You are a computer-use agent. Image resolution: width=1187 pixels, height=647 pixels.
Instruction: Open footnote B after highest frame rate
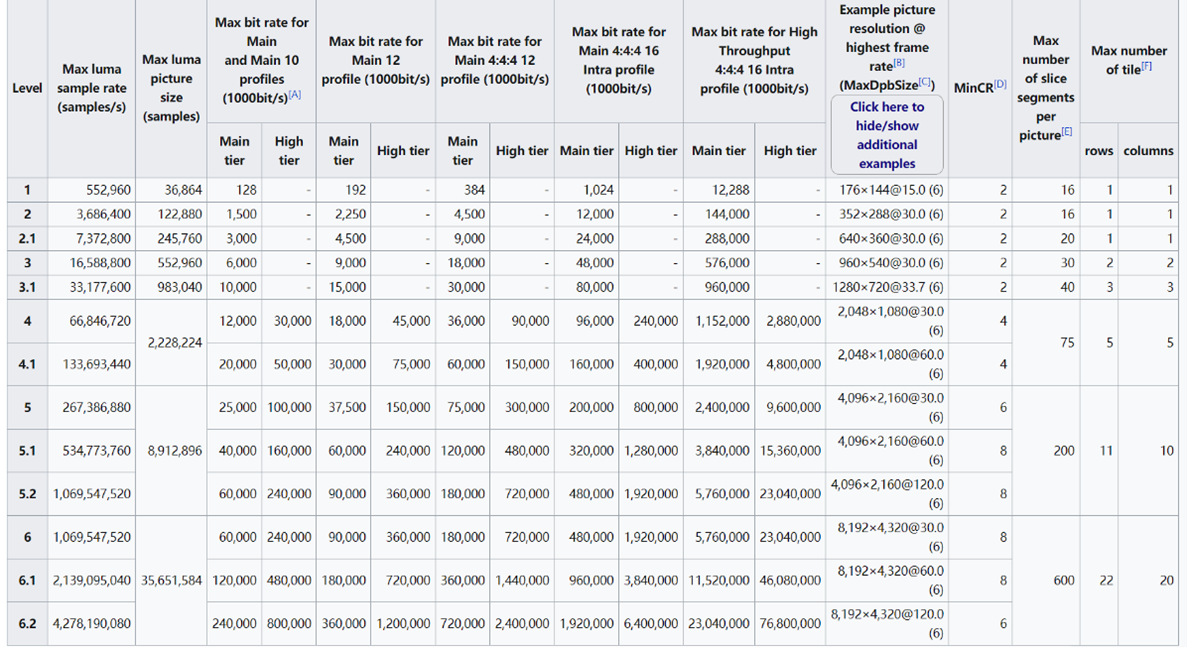coord(900,64)
